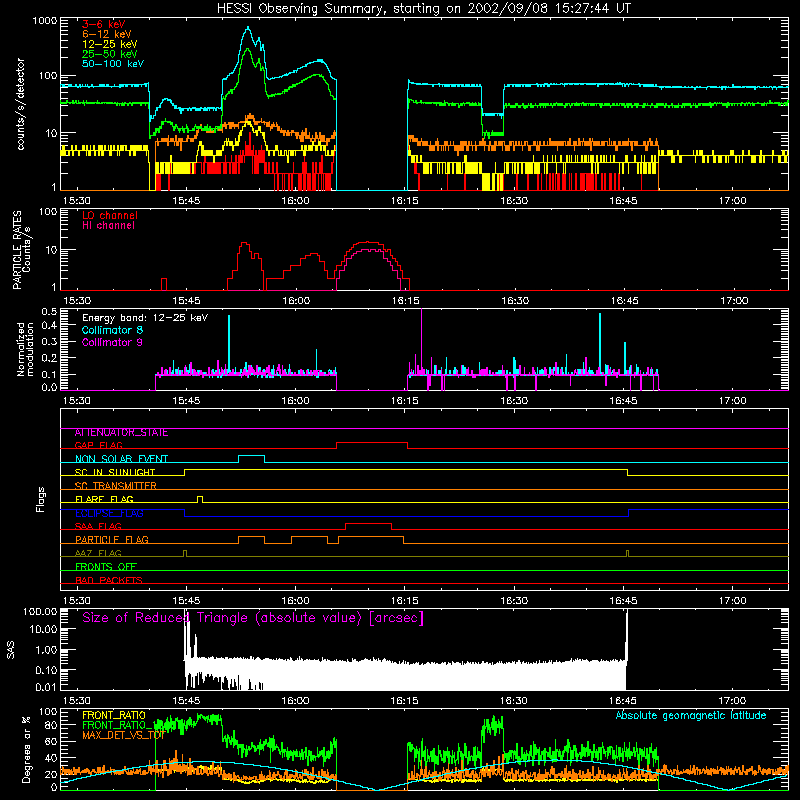The width and height of the screenshot is (800, 800).
Task: Select the 3-6 keV legend label
Action: pos(103,24)
